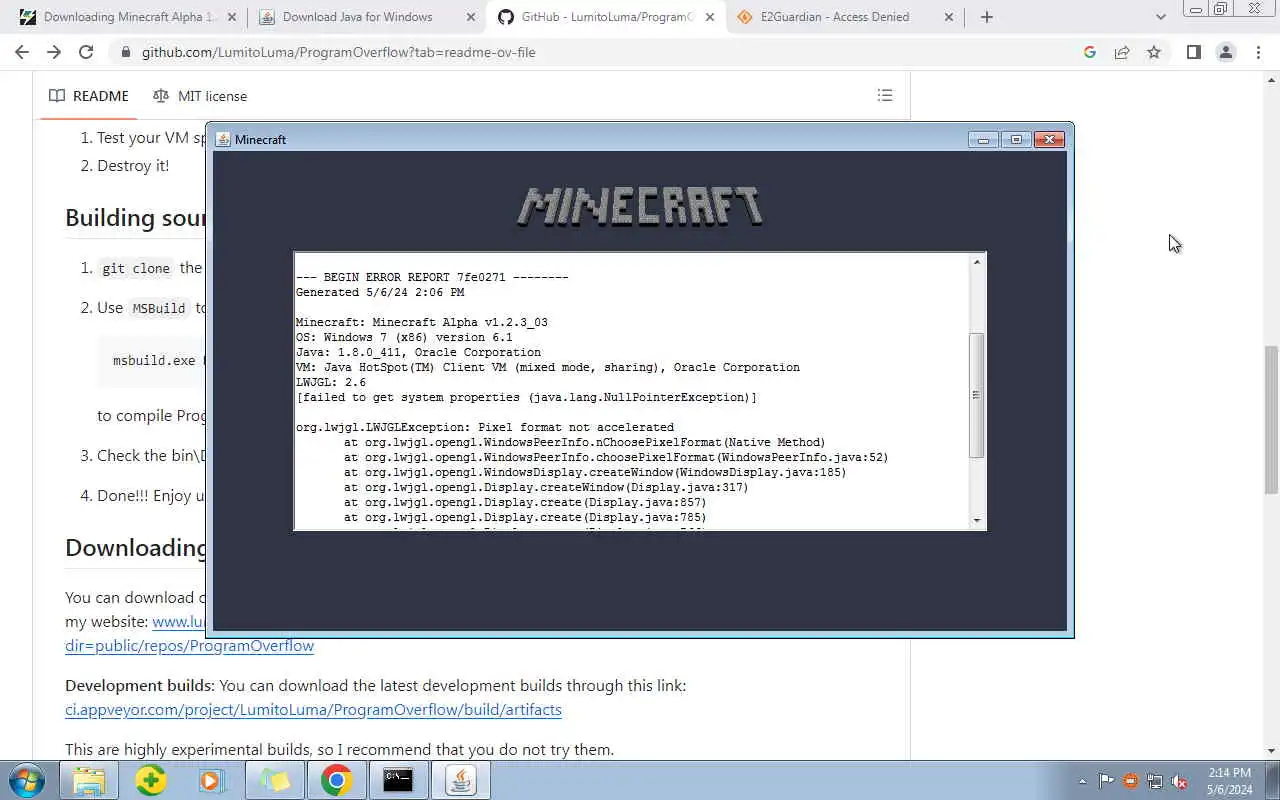This screenshot has width=1280, height=800.
Task: Open green plus app in taskbar
Action: (x=151, y=780)
